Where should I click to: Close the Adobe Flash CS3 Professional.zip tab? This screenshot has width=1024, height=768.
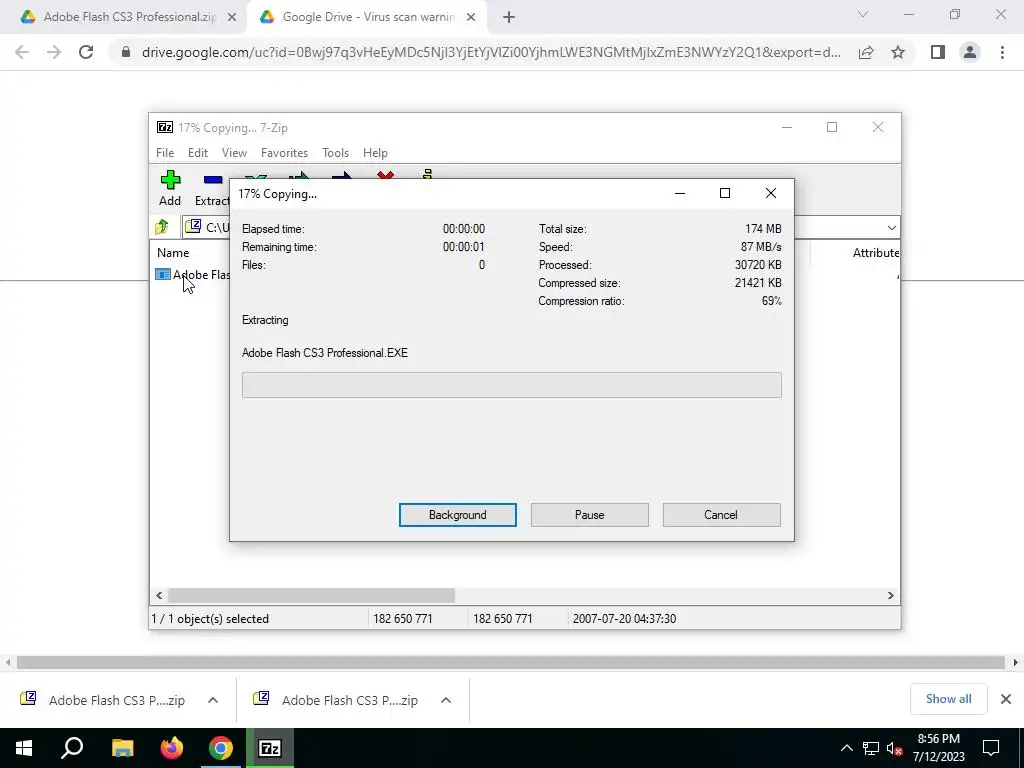pyautogui.click(x=232, y=17)
